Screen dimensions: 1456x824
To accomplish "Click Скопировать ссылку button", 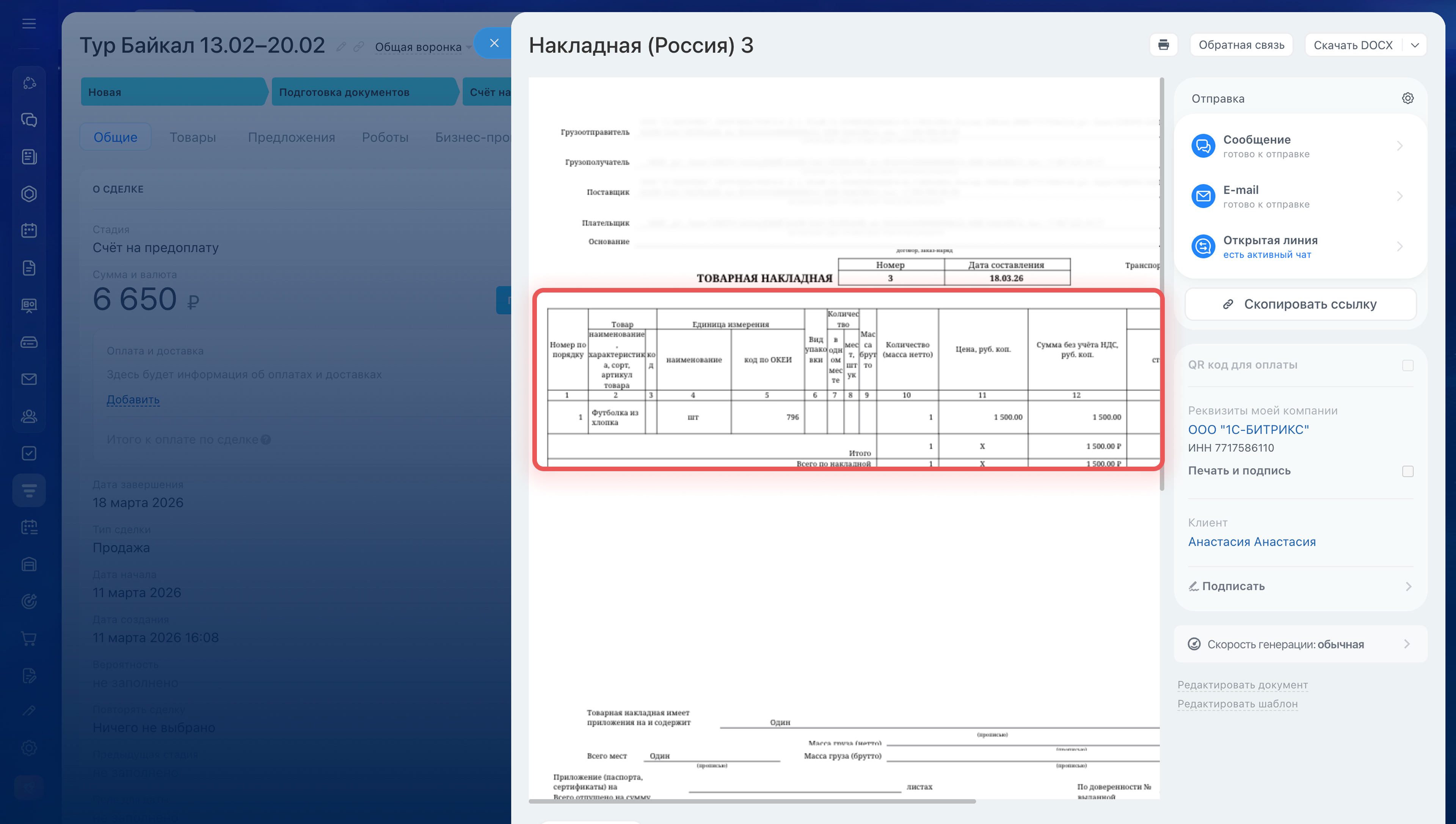I will tap(1300, 305).
